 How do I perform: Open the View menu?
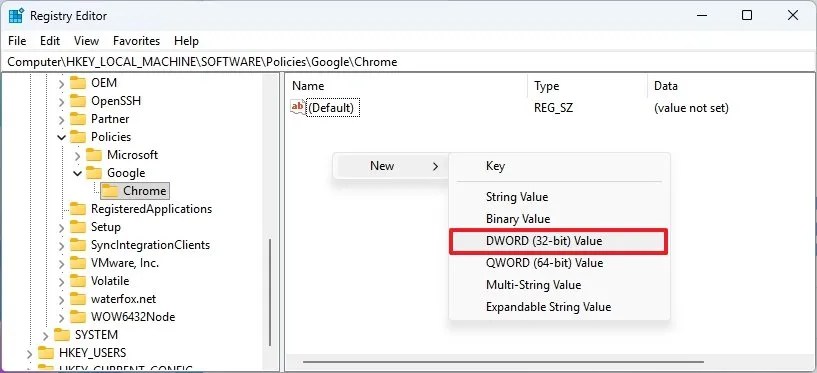click(86, 41)
